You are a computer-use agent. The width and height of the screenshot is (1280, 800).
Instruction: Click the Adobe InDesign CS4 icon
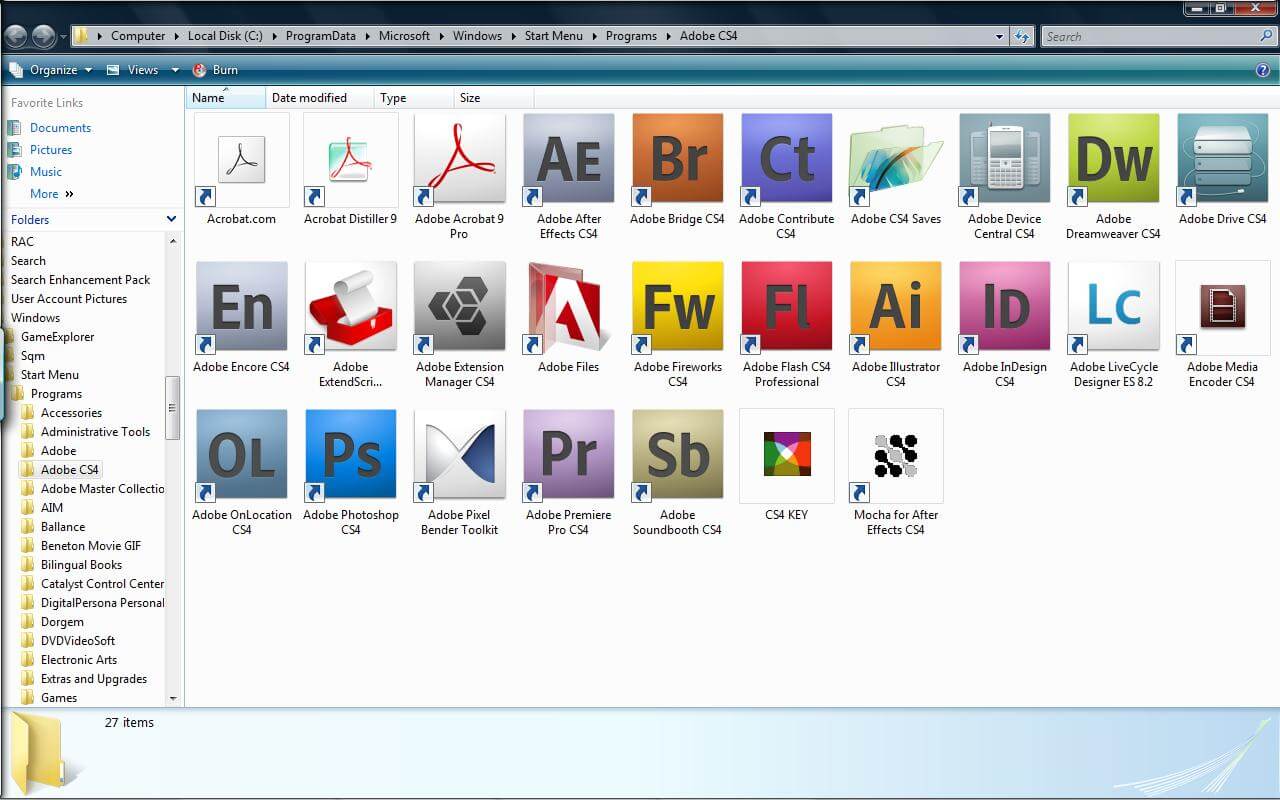point(1004,308)
